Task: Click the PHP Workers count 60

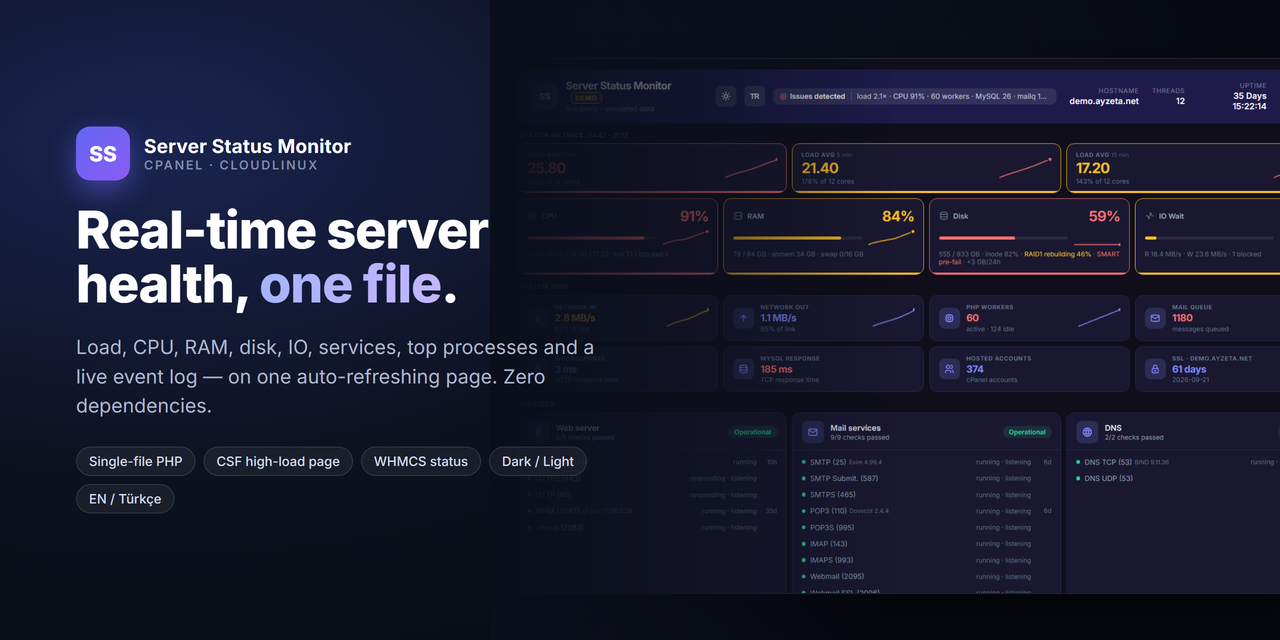Action: pyautogui.click(x=972, y=318)
